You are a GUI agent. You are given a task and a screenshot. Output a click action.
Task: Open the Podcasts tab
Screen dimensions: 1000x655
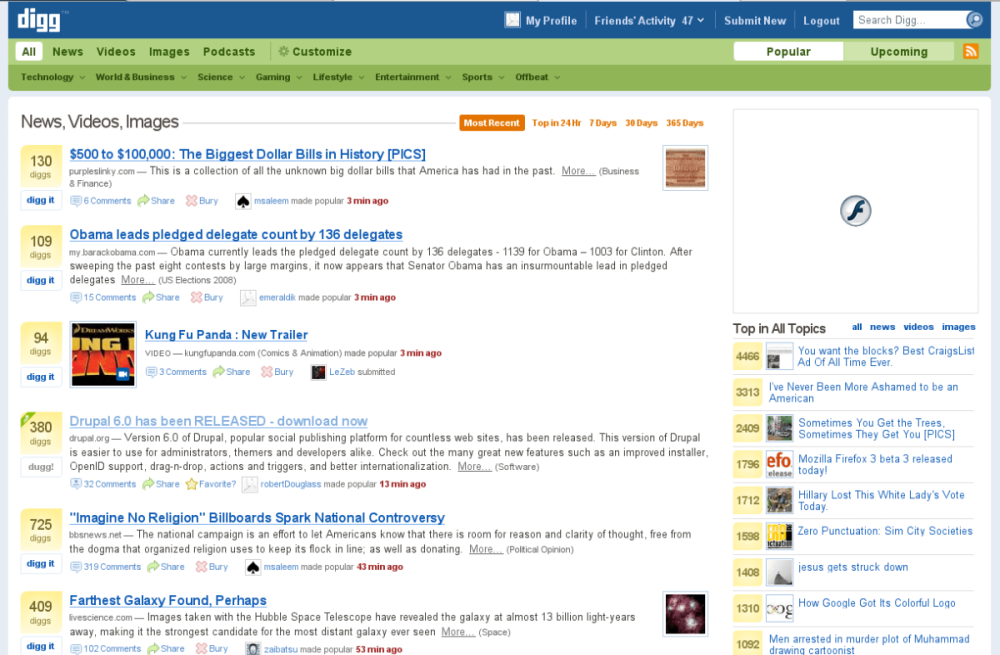click(229, 51)
